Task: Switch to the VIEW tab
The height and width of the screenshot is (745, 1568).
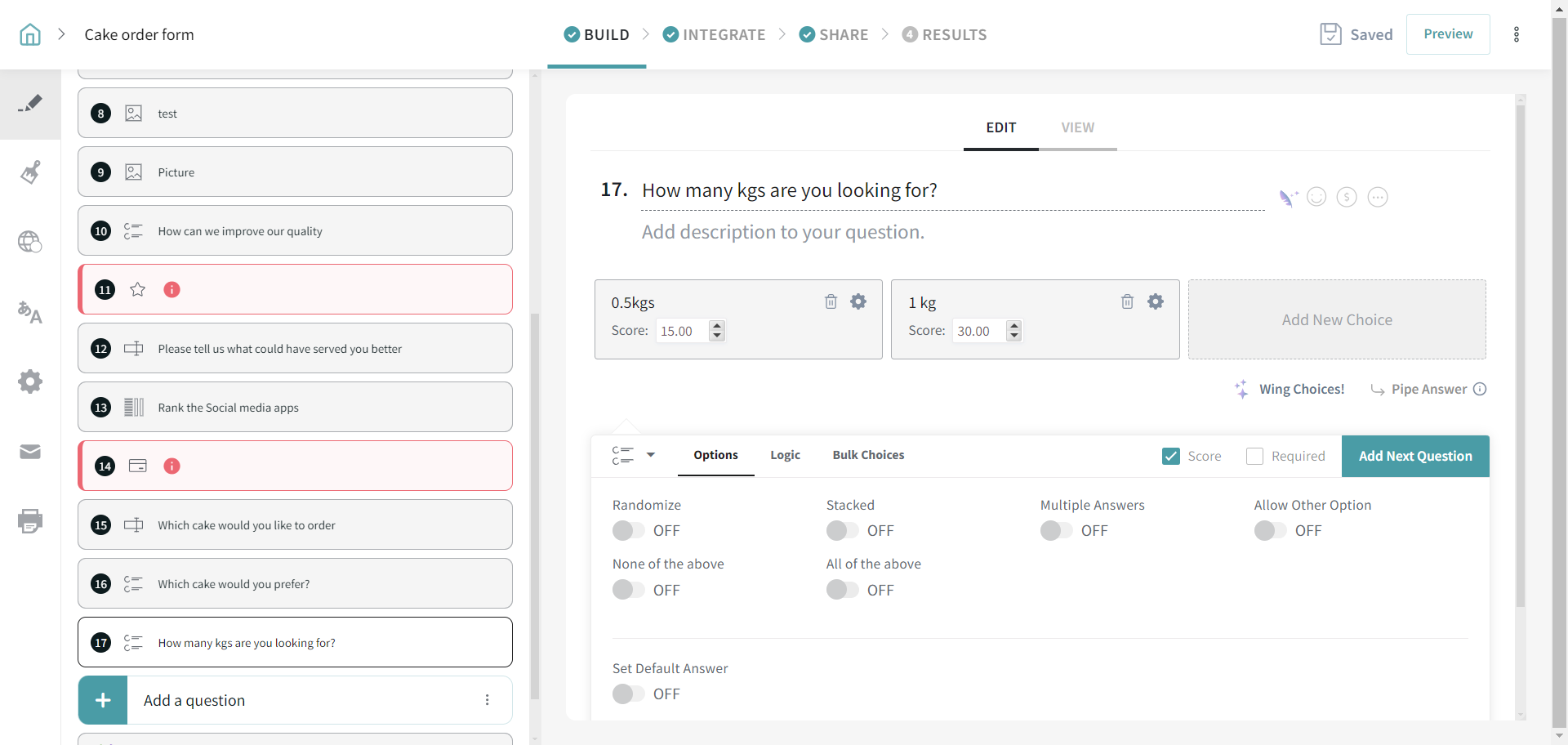Action: 1077,127
